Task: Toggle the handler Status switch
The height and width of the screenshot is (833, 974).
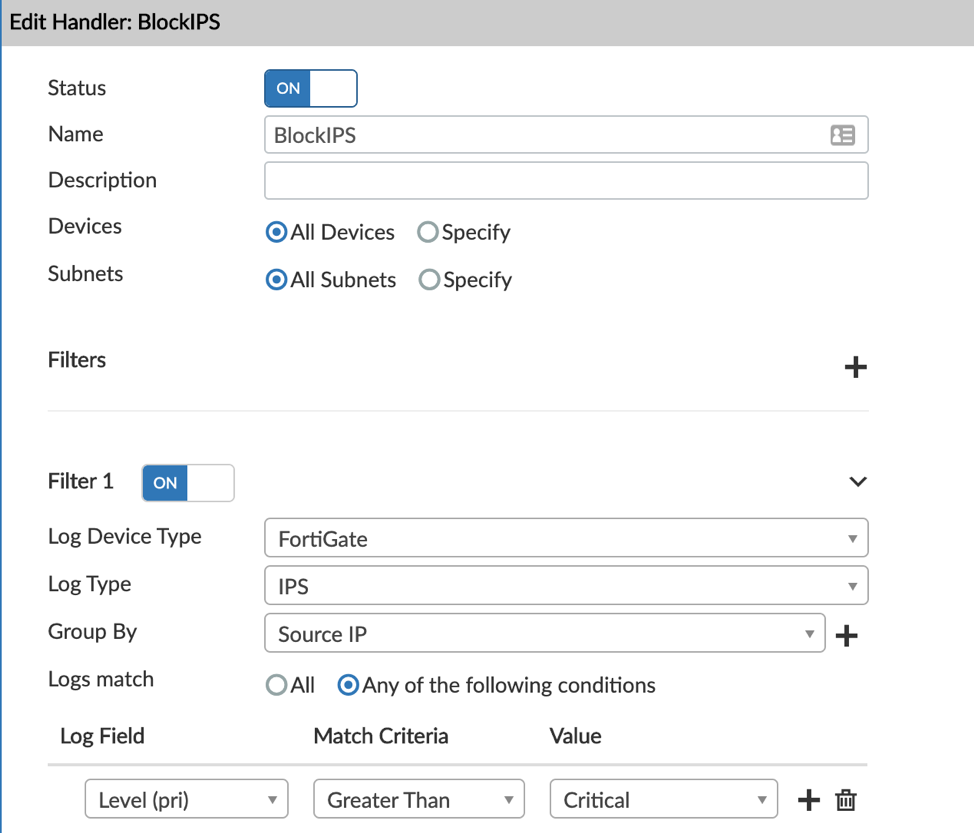Action: pyautogui.click(x=310, y=88)
